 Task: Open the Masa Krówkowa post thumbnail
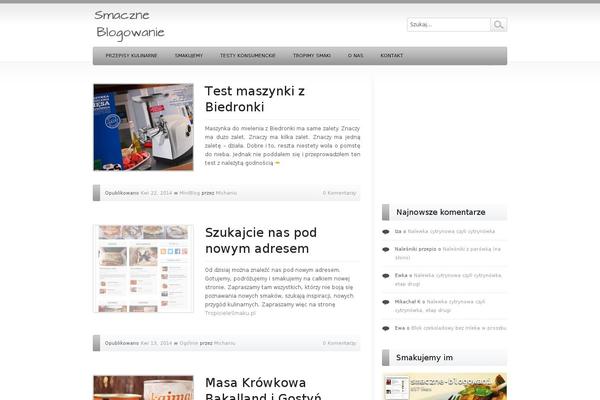pos(143,388)
